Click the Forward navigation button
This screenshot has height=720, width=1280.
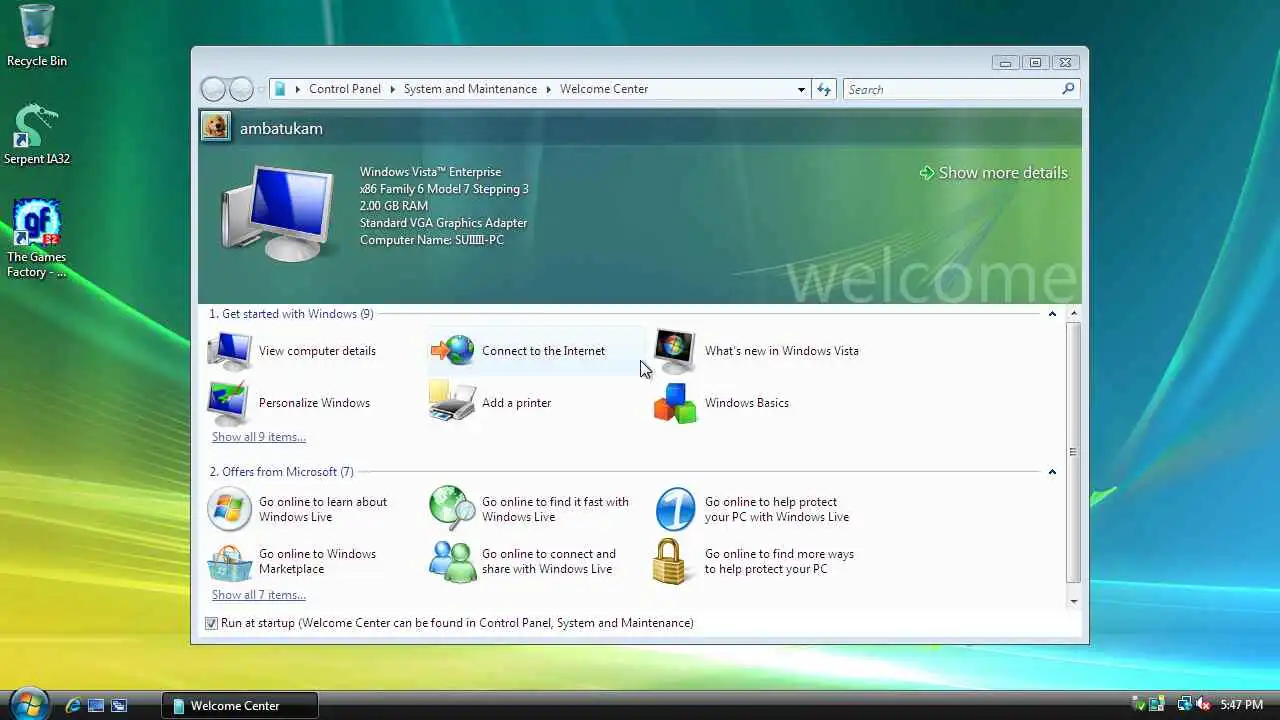pos(241,89)
